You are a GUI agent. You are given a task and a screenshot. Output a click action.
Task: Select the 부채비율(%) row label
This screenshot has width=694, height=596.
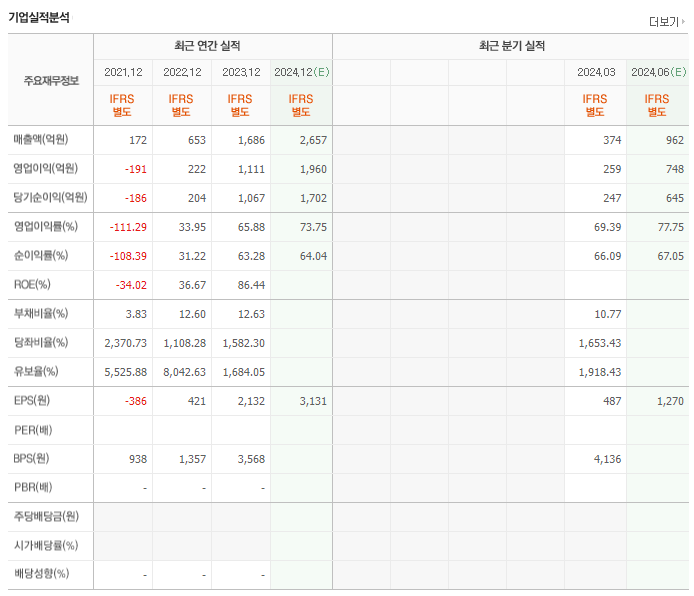(x=41, y=313)
